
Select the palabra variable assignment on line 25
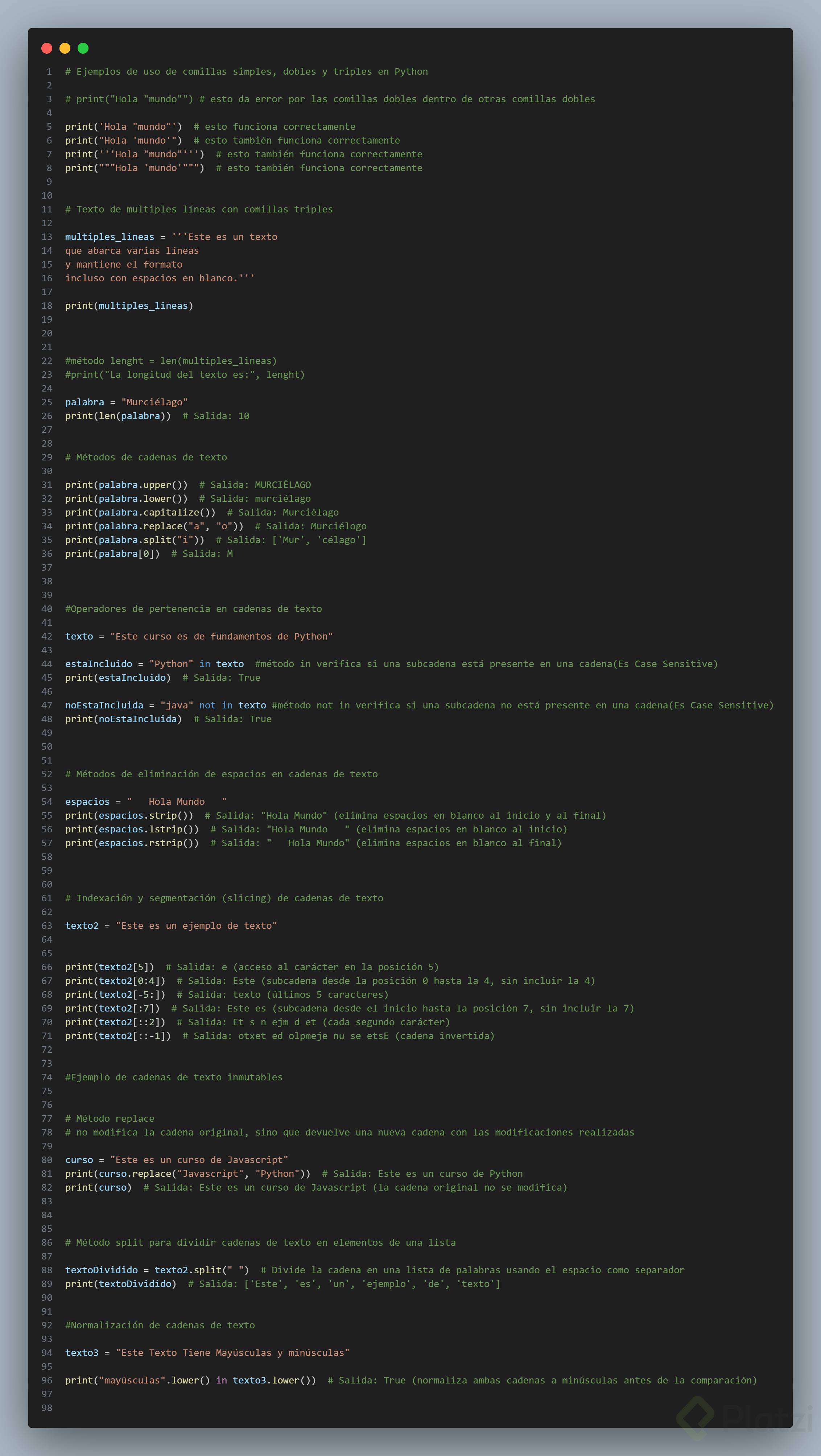[x=126, y=402]
